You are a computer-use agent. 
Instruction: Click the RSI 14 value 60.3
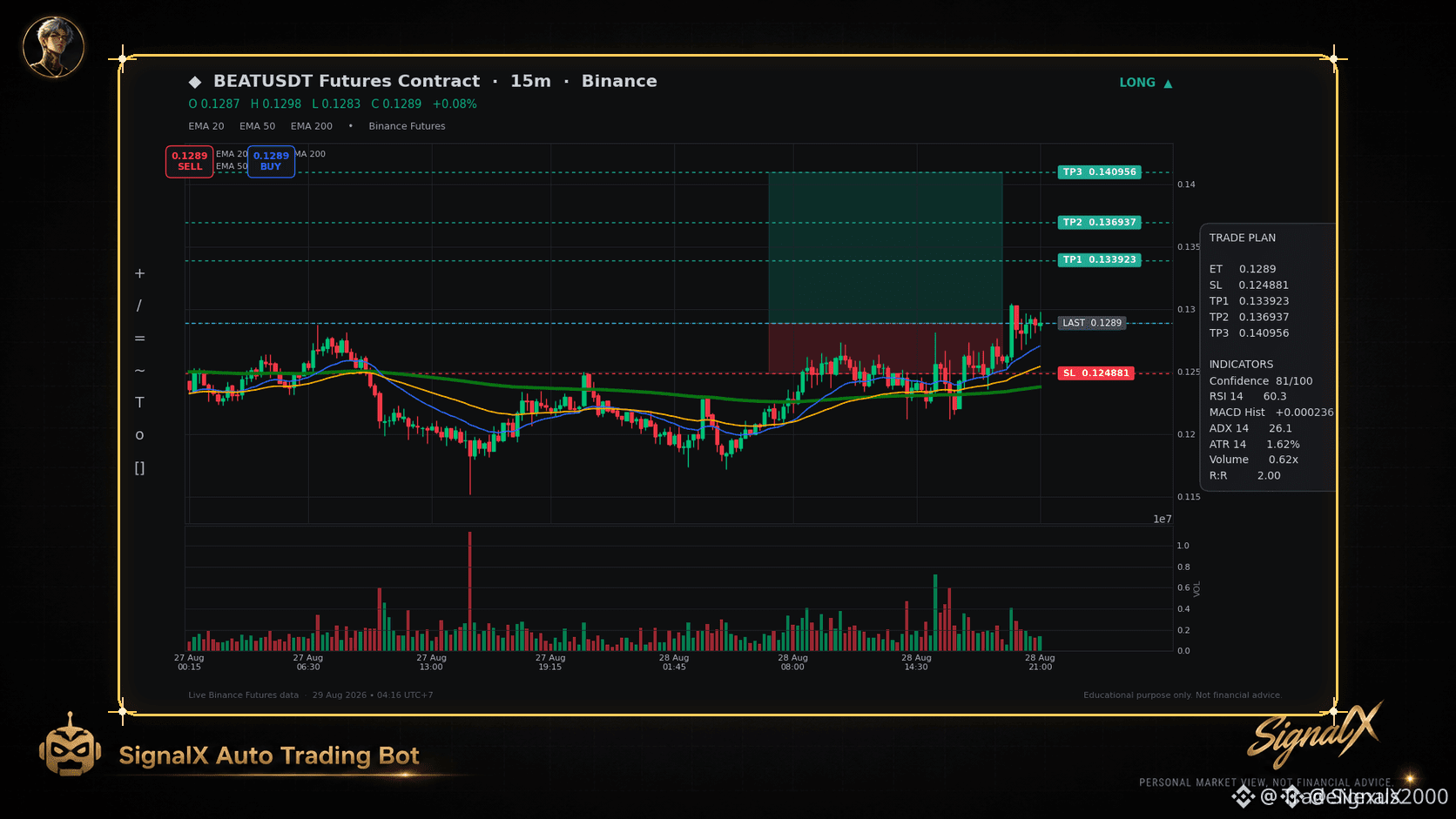tap(1275, 397)
